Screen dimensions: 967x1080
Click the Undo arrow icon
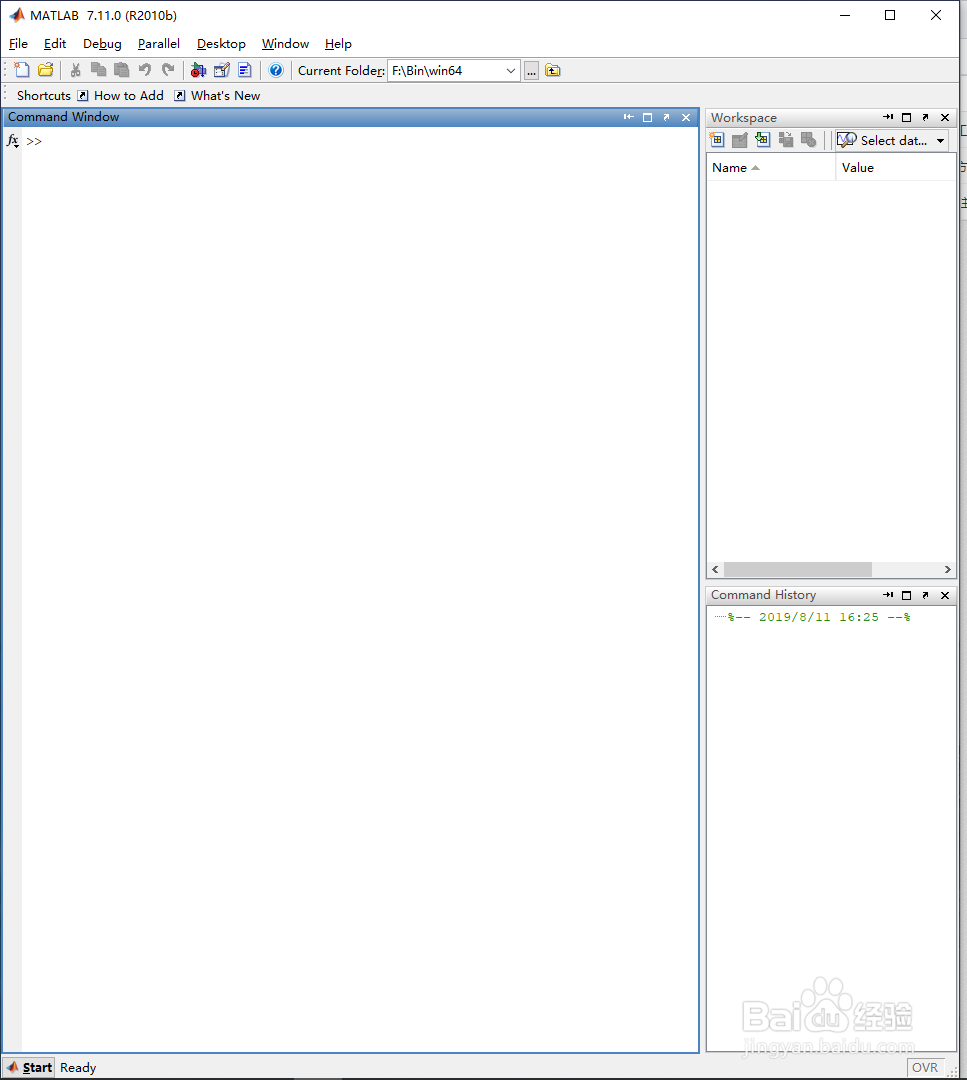click(x=145, y=70)
